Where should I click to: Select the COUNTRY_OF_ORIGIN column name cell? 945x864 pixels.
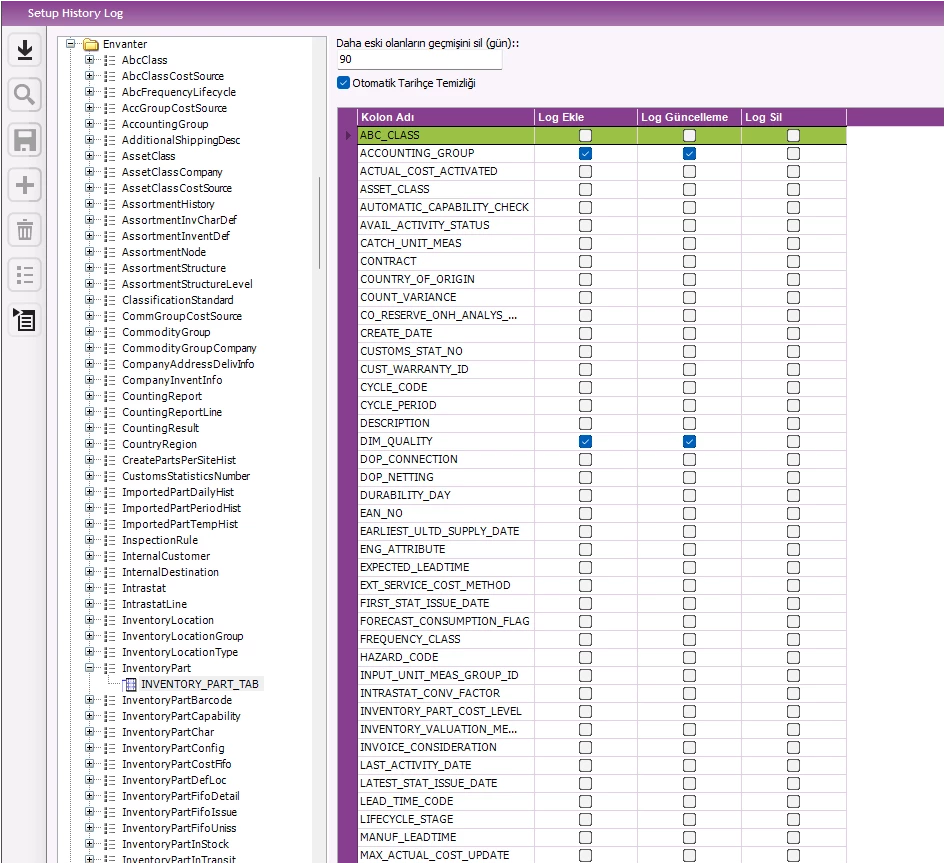point(445,280)
